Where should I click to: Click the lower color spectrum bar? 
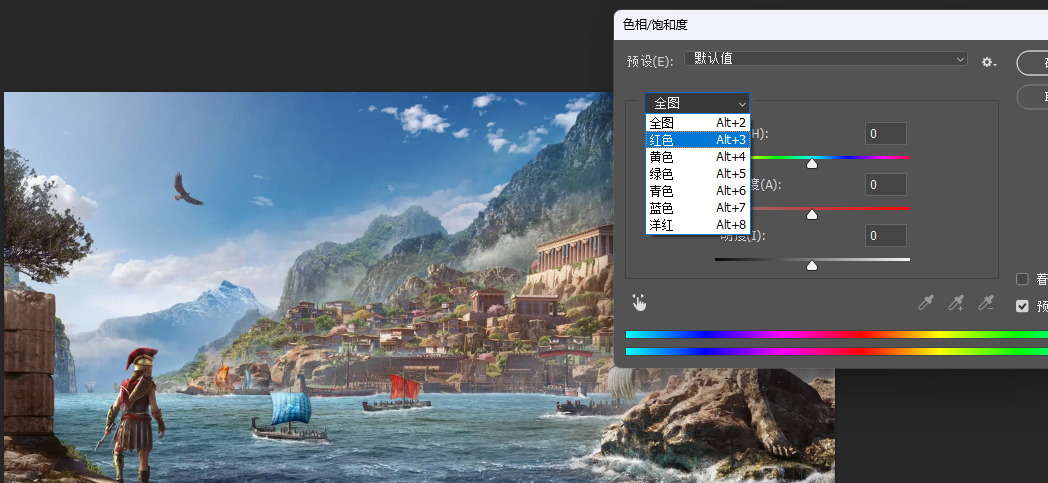pyautogui.click(x=837, y=351)
